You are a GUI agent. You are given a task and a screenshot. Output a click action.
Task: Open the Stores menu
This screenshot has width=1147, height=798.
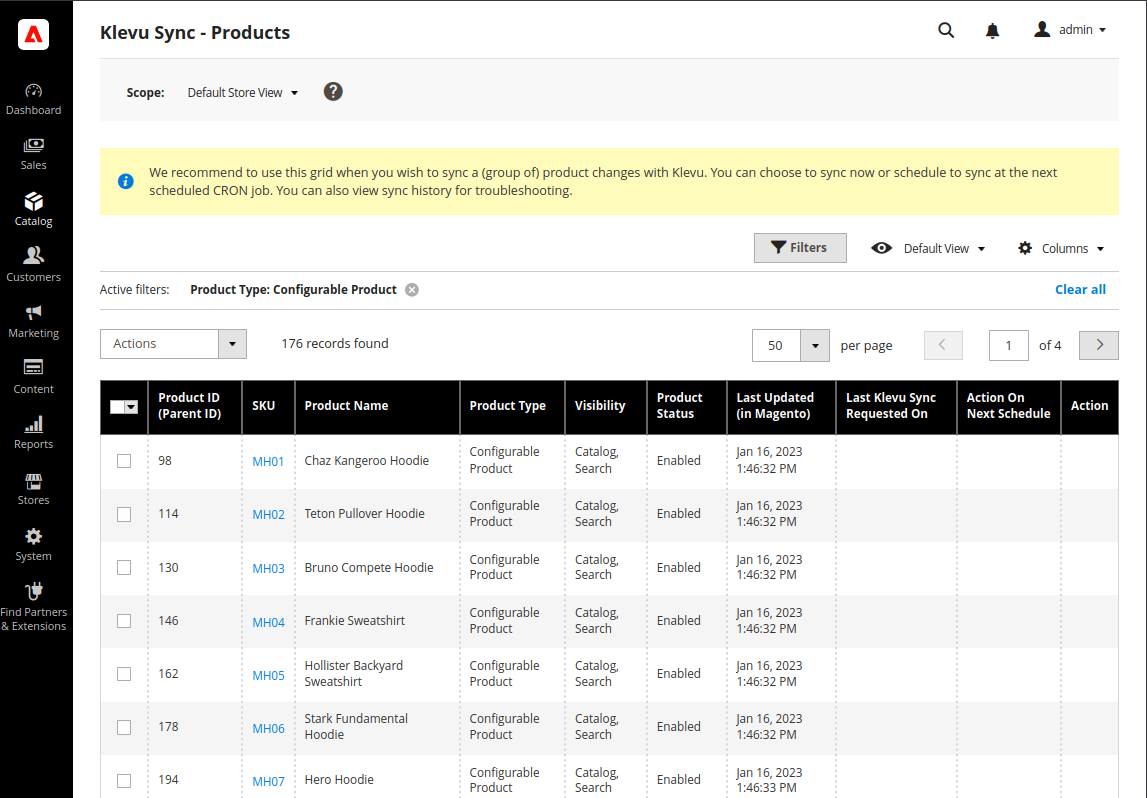pos(34,489)
